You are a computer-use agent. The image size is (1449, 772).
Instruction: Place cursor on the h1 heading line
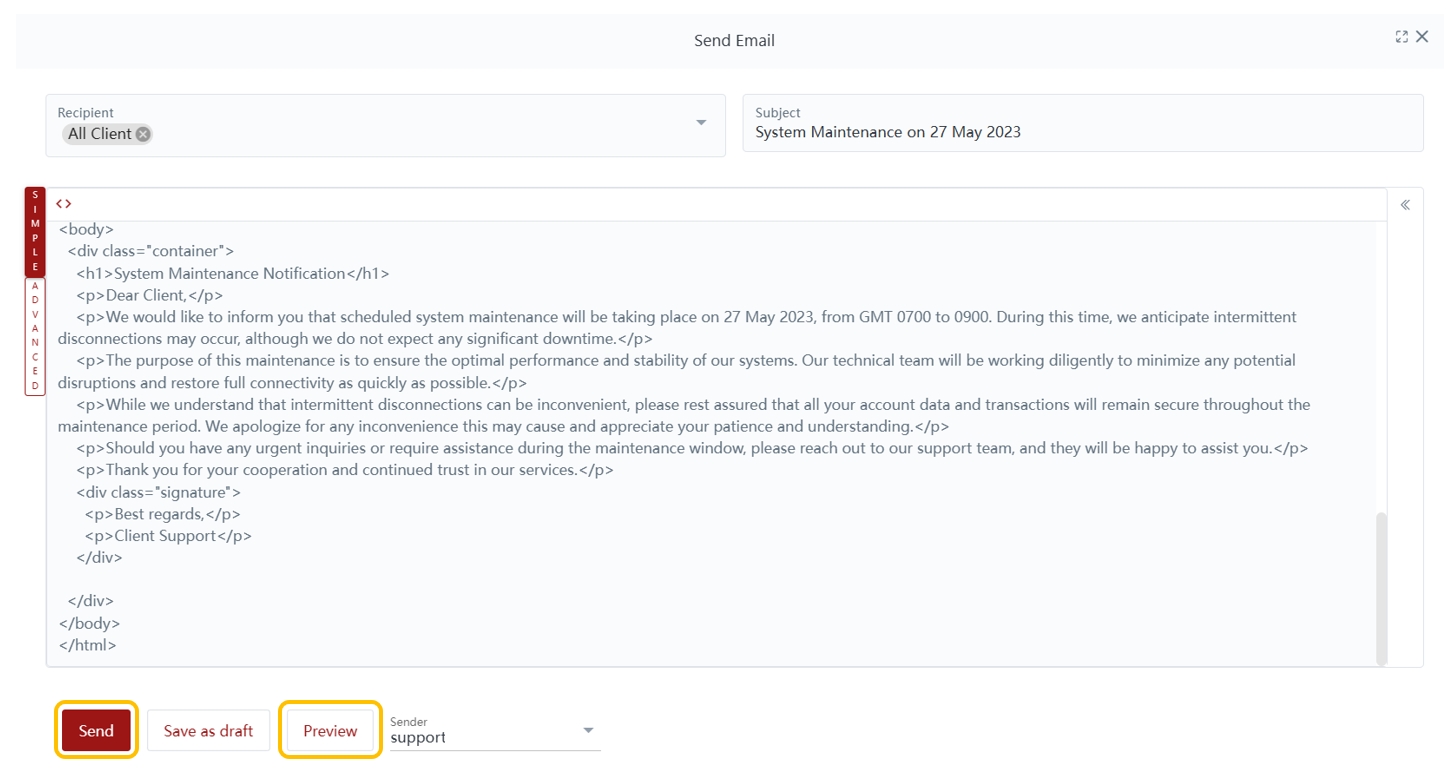pyautogui.click(x=232, y=273)
